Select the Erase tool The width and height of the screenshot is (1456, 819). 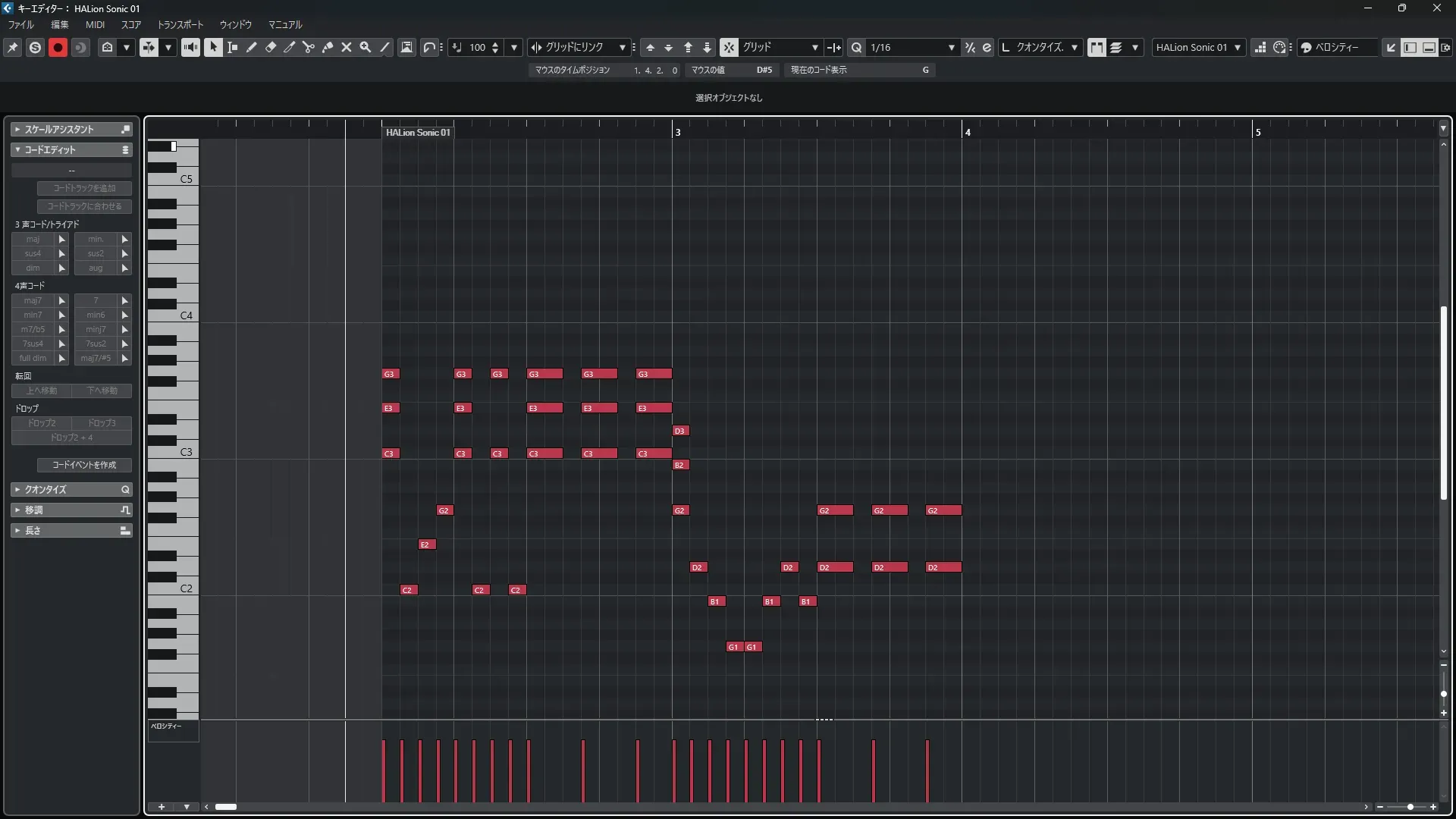click(271, 47)
